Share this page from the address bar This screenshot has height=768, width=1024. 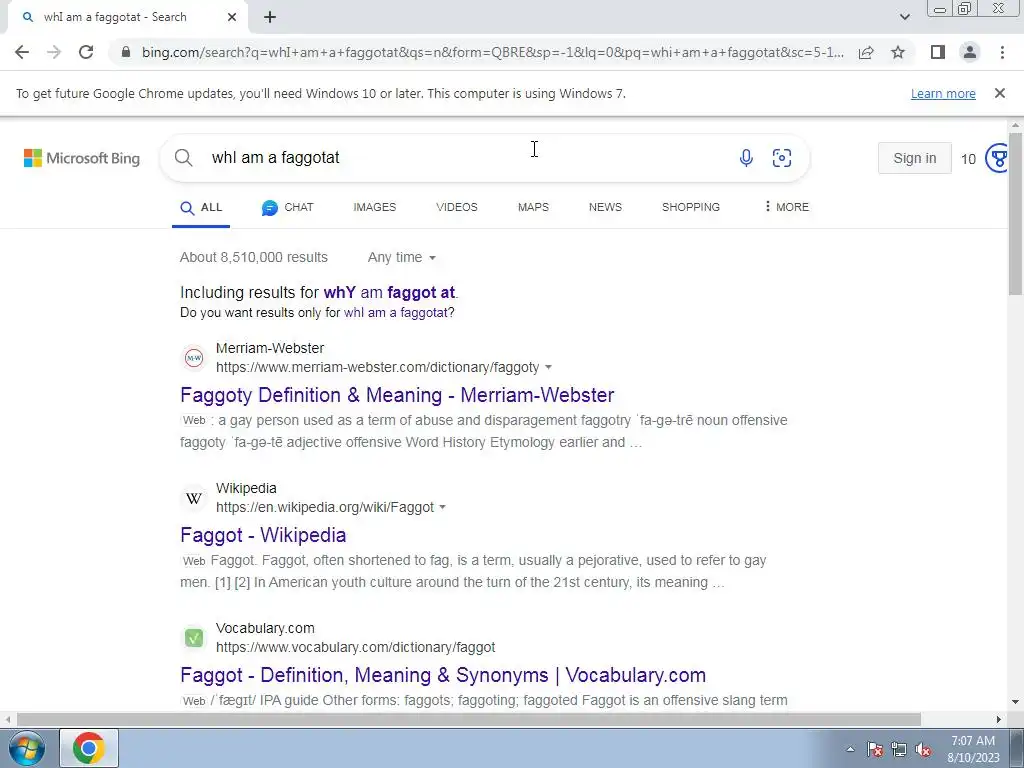pos(866,52)
